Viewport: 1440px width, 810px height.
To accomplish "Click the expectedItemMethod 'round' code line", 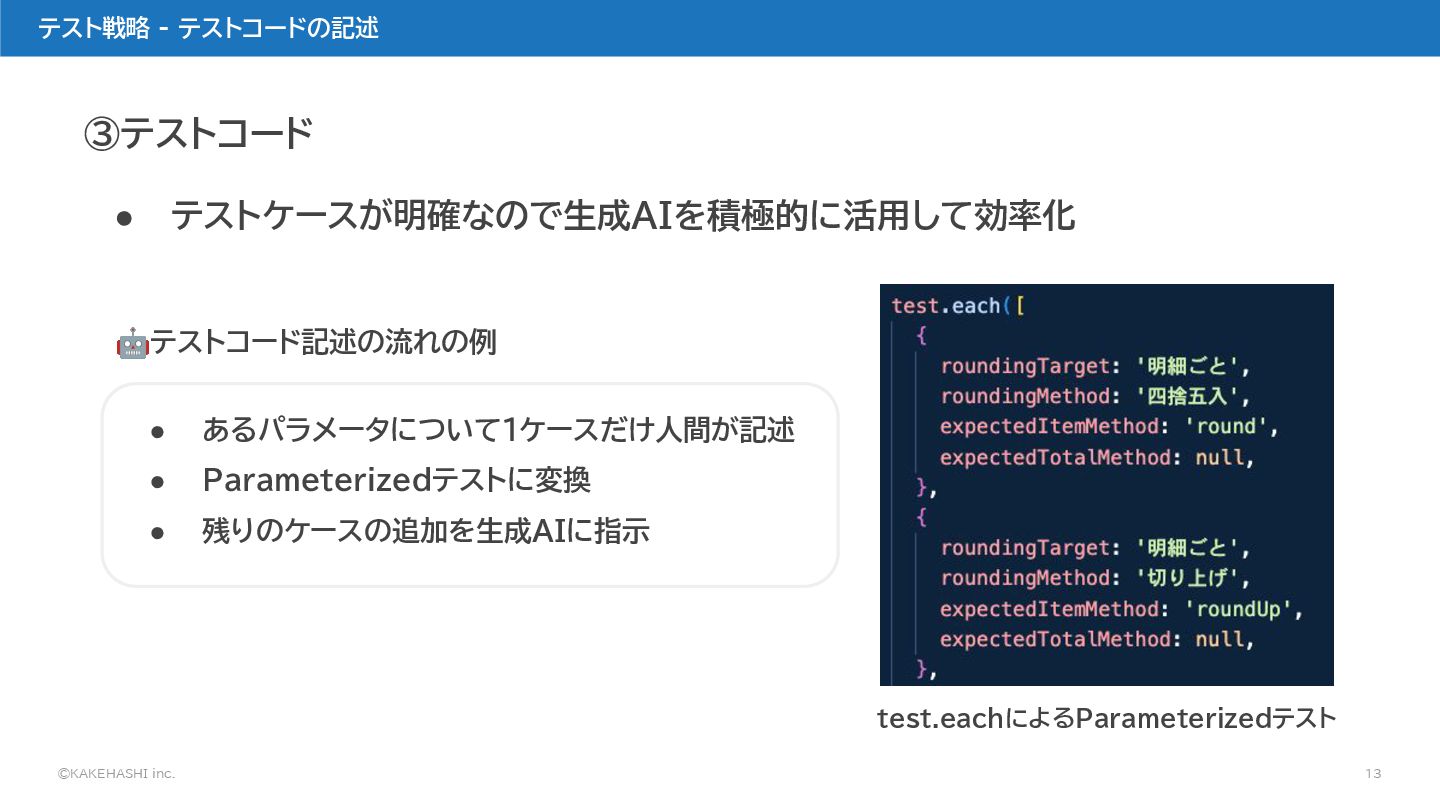I will [x=1109, y=427].
